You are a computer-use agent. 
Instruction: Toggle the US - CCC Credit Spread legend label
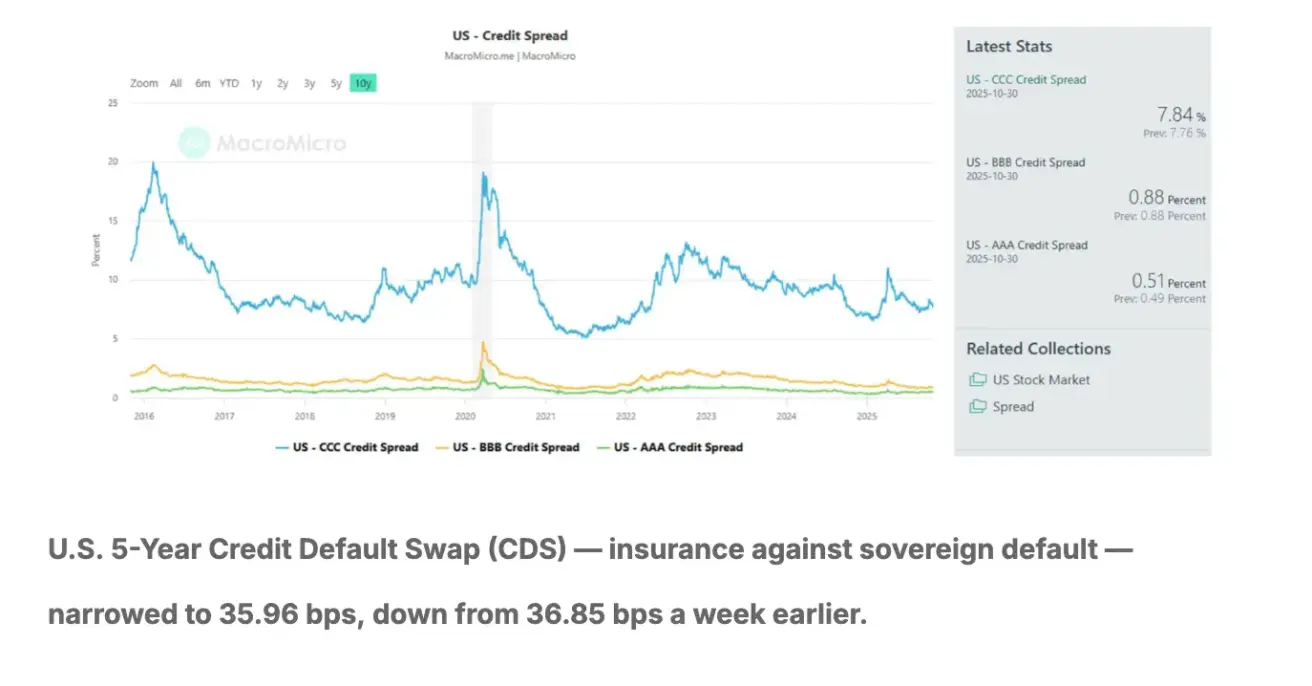[355, 448]
